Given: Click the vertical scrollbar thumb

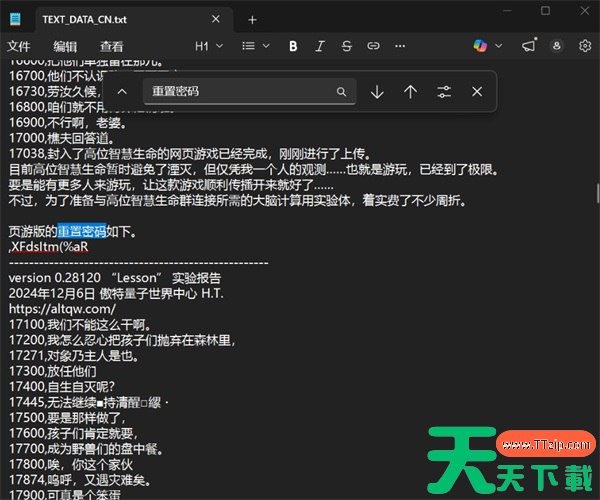Looking at the screenshot, I should [597, 194].
